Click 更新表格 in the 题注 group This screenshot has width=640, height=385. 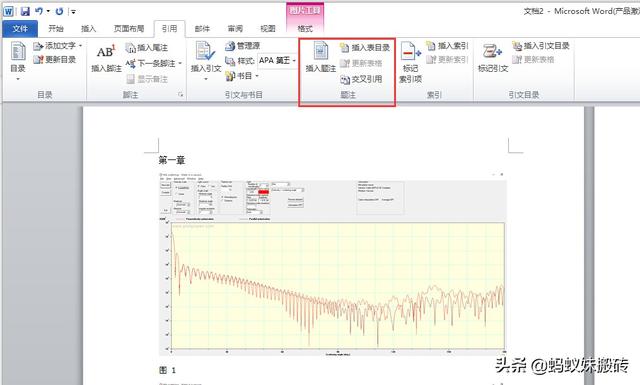pyautogui.click(x=361, y=63)
